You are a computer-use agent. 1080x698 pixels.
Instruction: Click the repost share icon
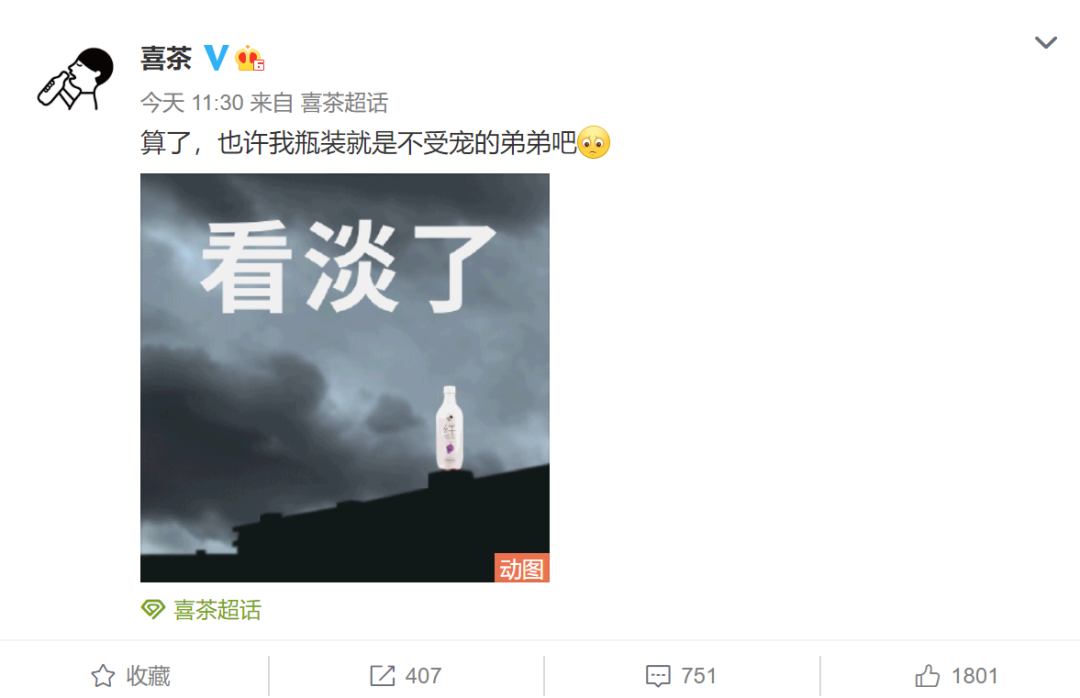click(x=382, y=676)
